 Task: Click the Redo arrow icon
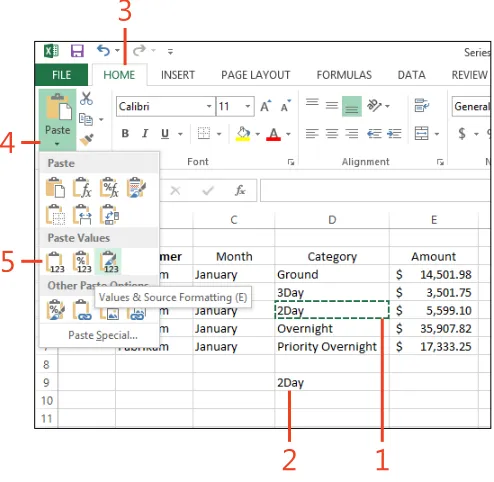(x=139, y=51)
